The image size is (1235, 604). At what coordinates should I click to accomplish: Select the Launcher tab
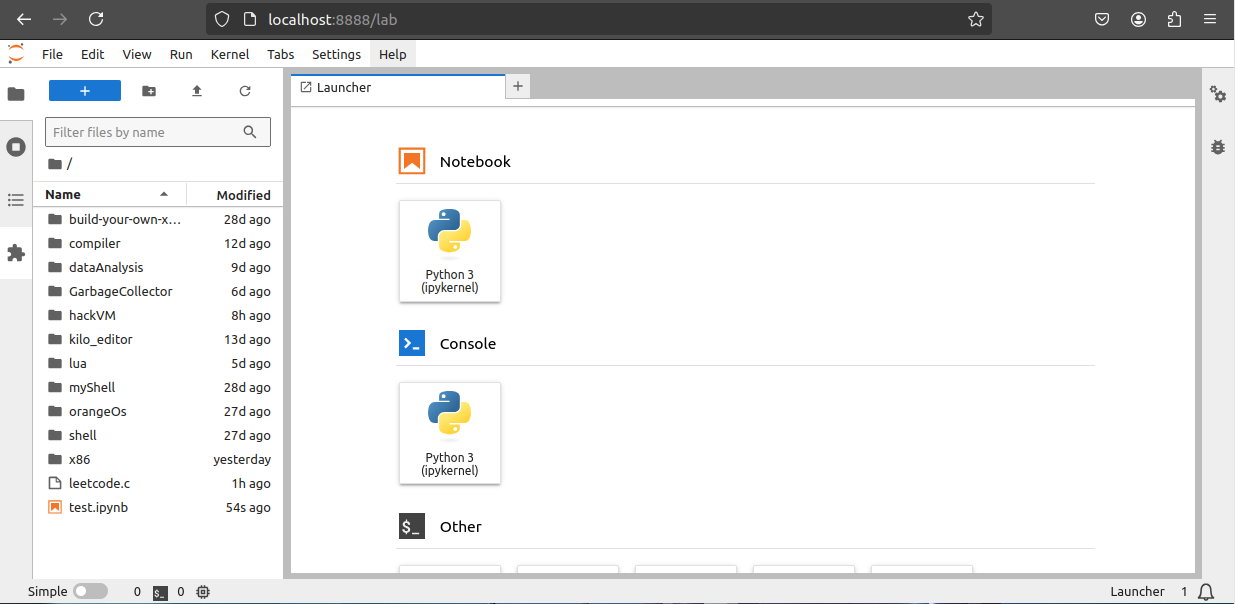point(398,87)
